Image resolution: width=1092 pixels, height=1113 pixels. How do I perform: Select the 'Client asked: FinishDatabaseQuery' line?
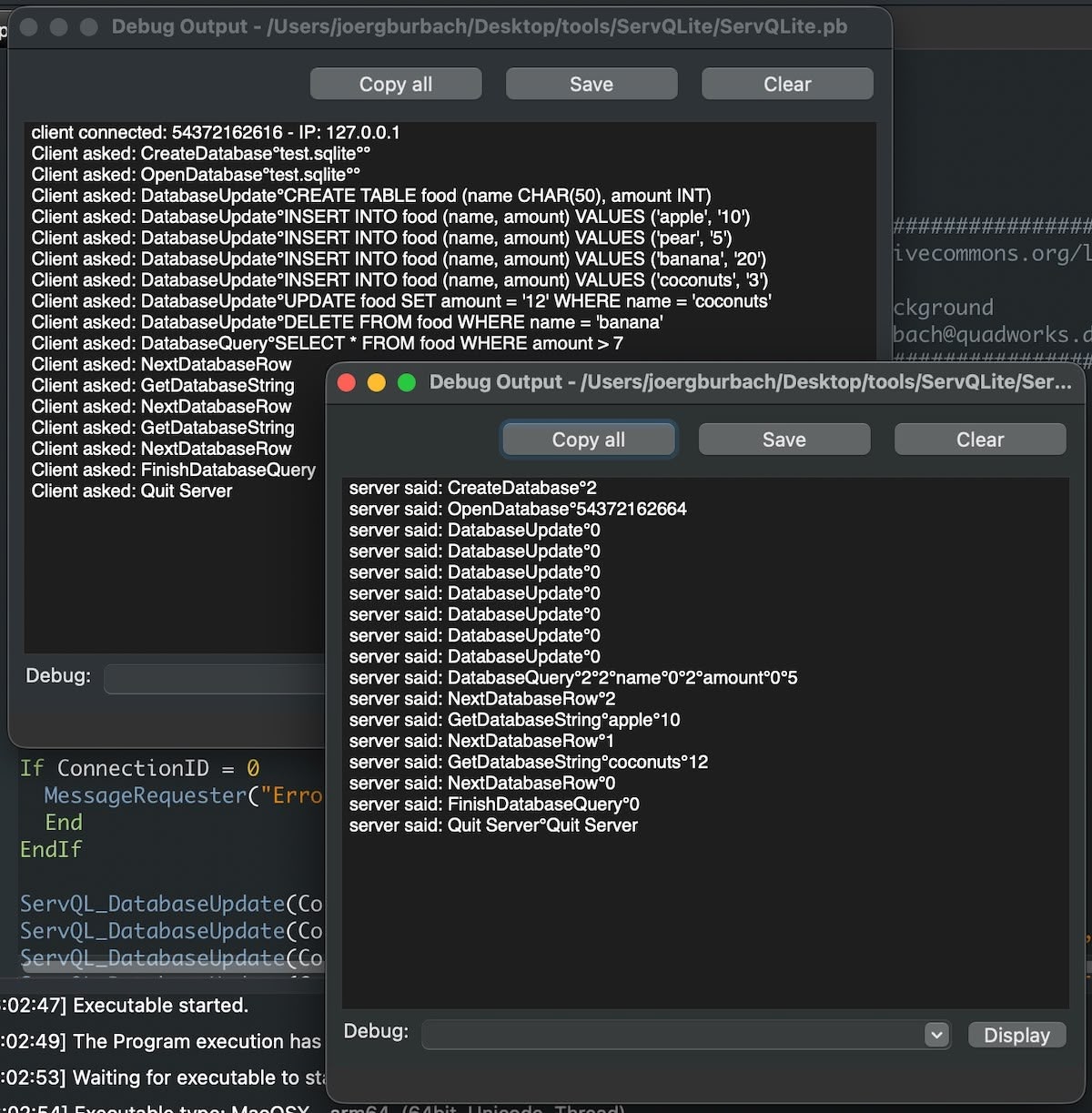[x=174, y=470]
